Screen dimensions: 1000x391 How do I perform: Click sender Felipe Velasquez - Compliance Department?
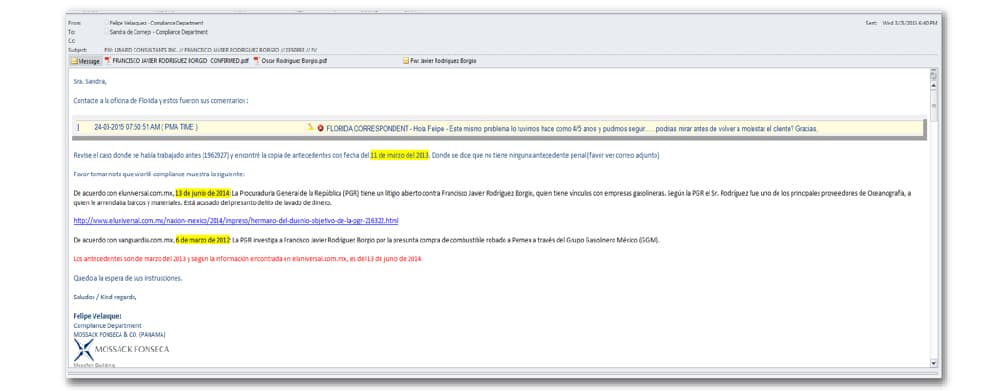point(156,22)
